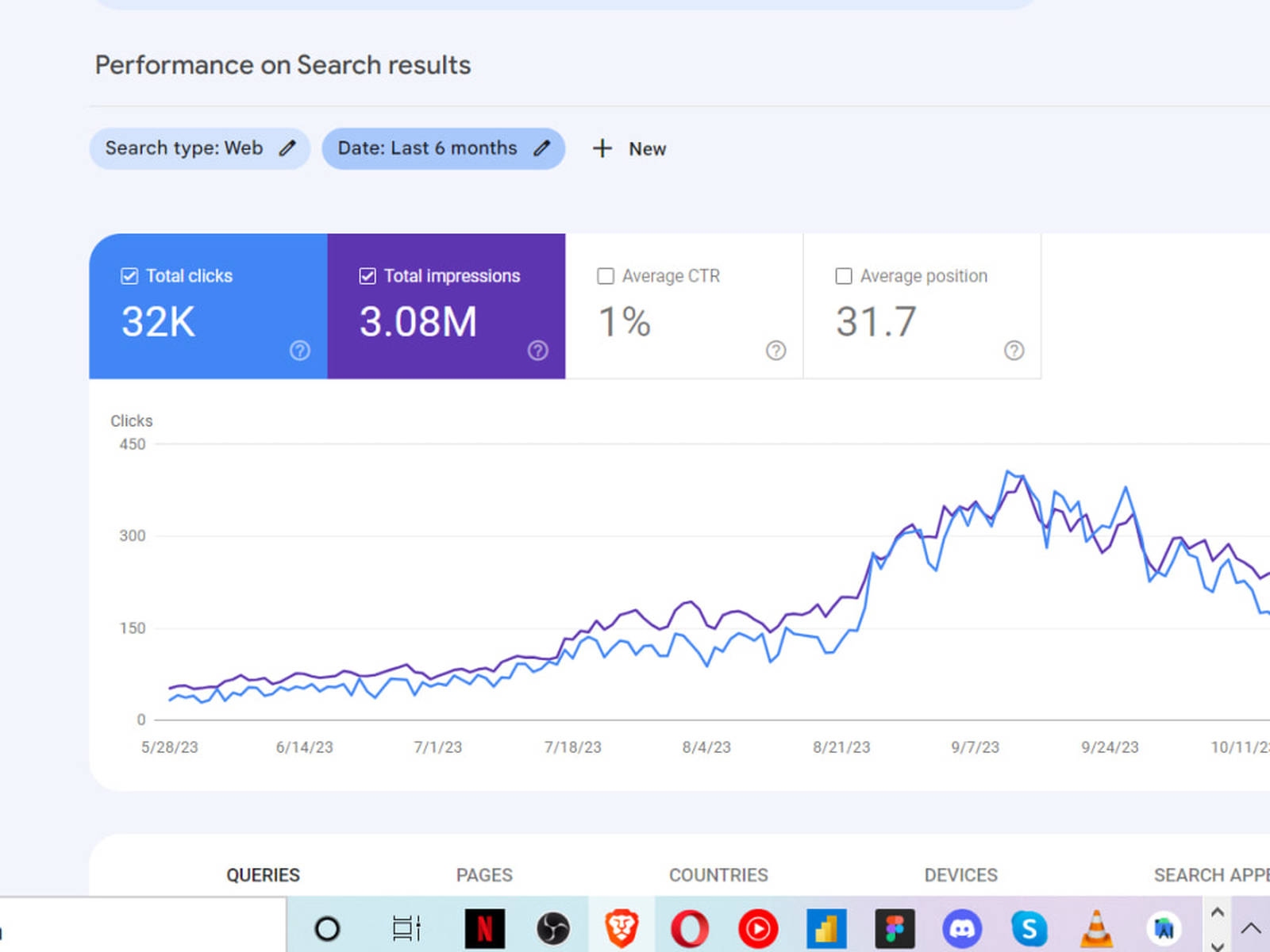Enable the Average CTR checkbox
The image size is (1270, 952).
click(606, 276)
